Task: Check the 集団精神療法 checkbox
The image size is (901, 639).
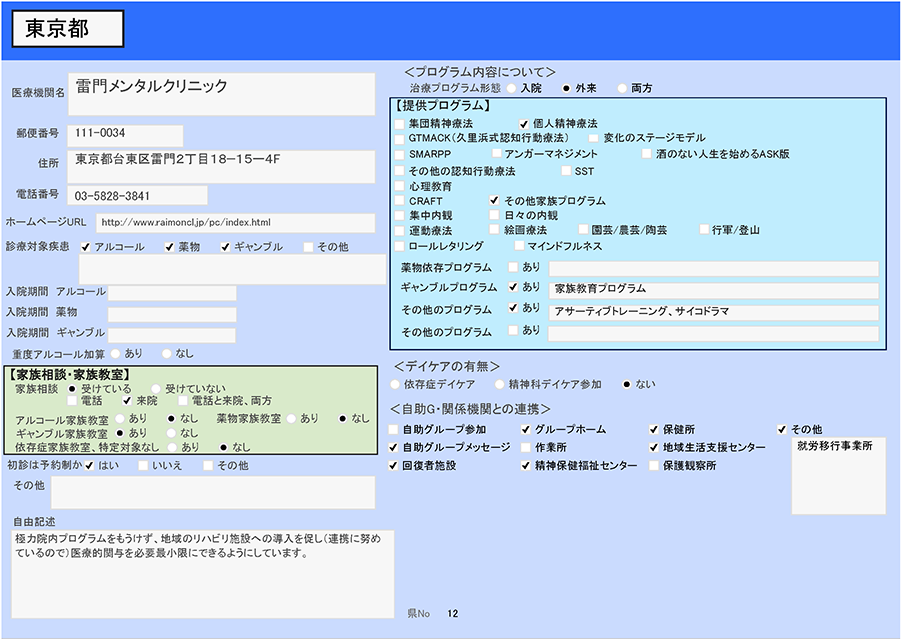Action: click(400, 123)
